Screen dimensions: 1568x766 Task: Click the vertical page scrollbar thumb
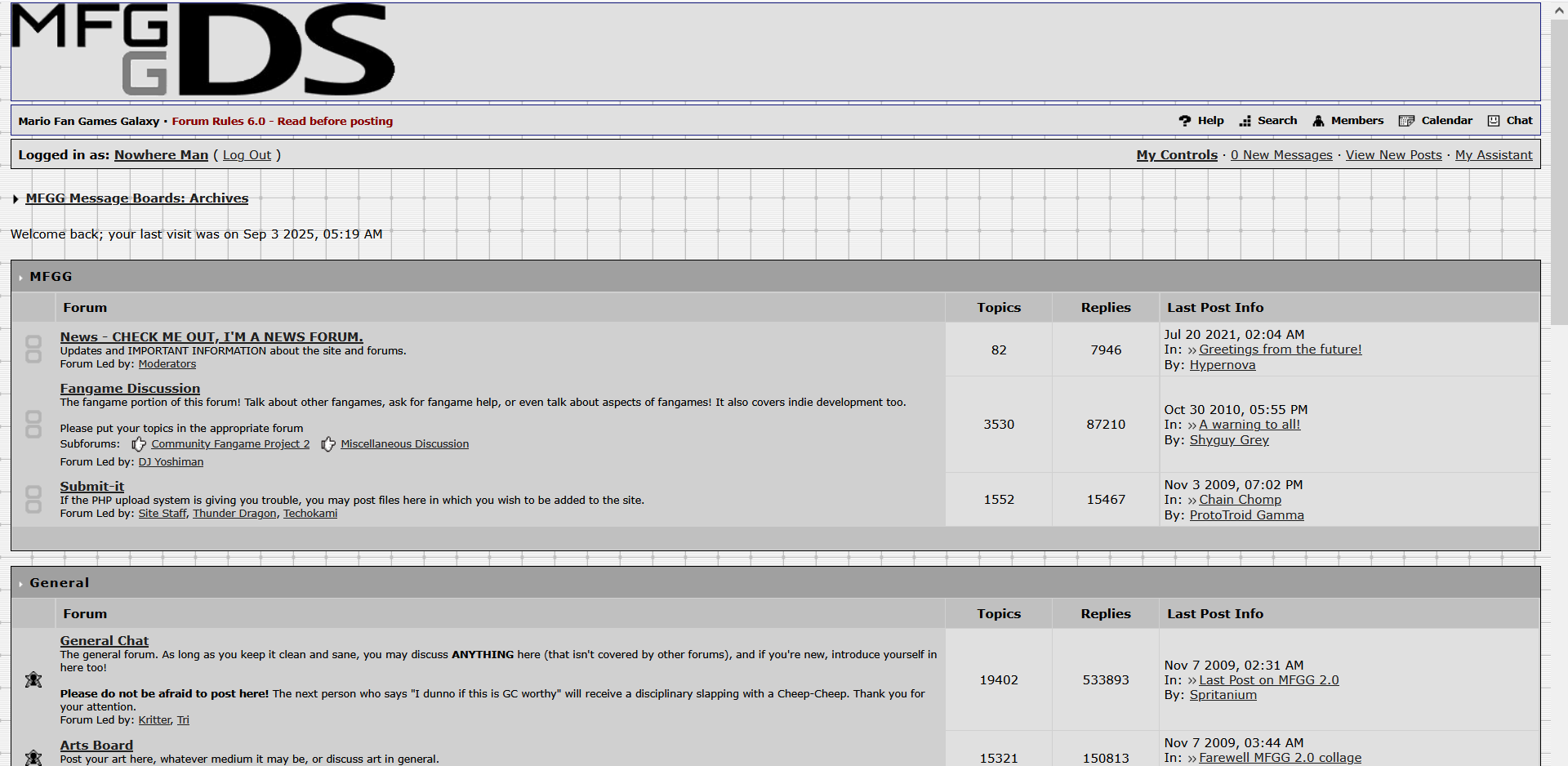(x=1559, y=171)
